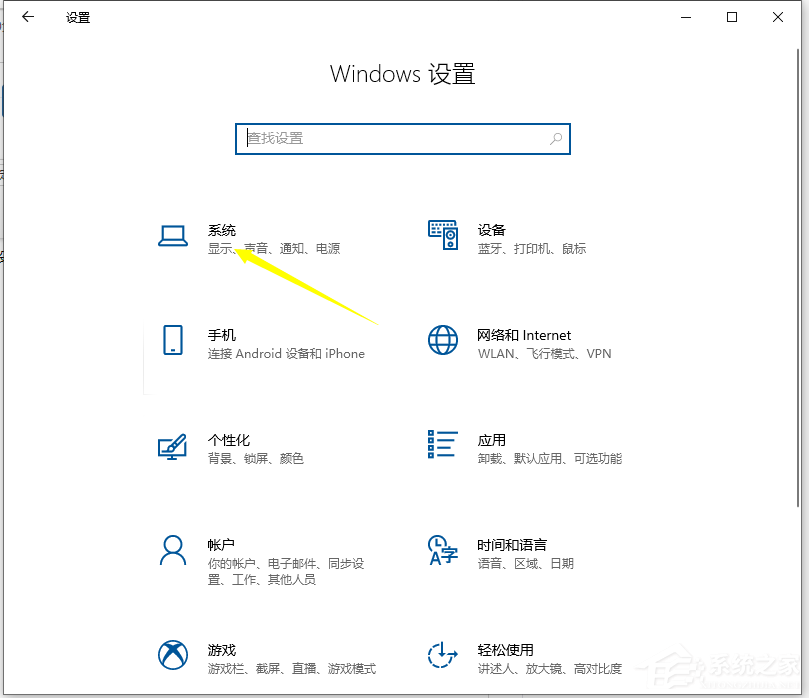Open the 时间和语言 settings title
The image size is (809, 698).
tap(512, 545)
